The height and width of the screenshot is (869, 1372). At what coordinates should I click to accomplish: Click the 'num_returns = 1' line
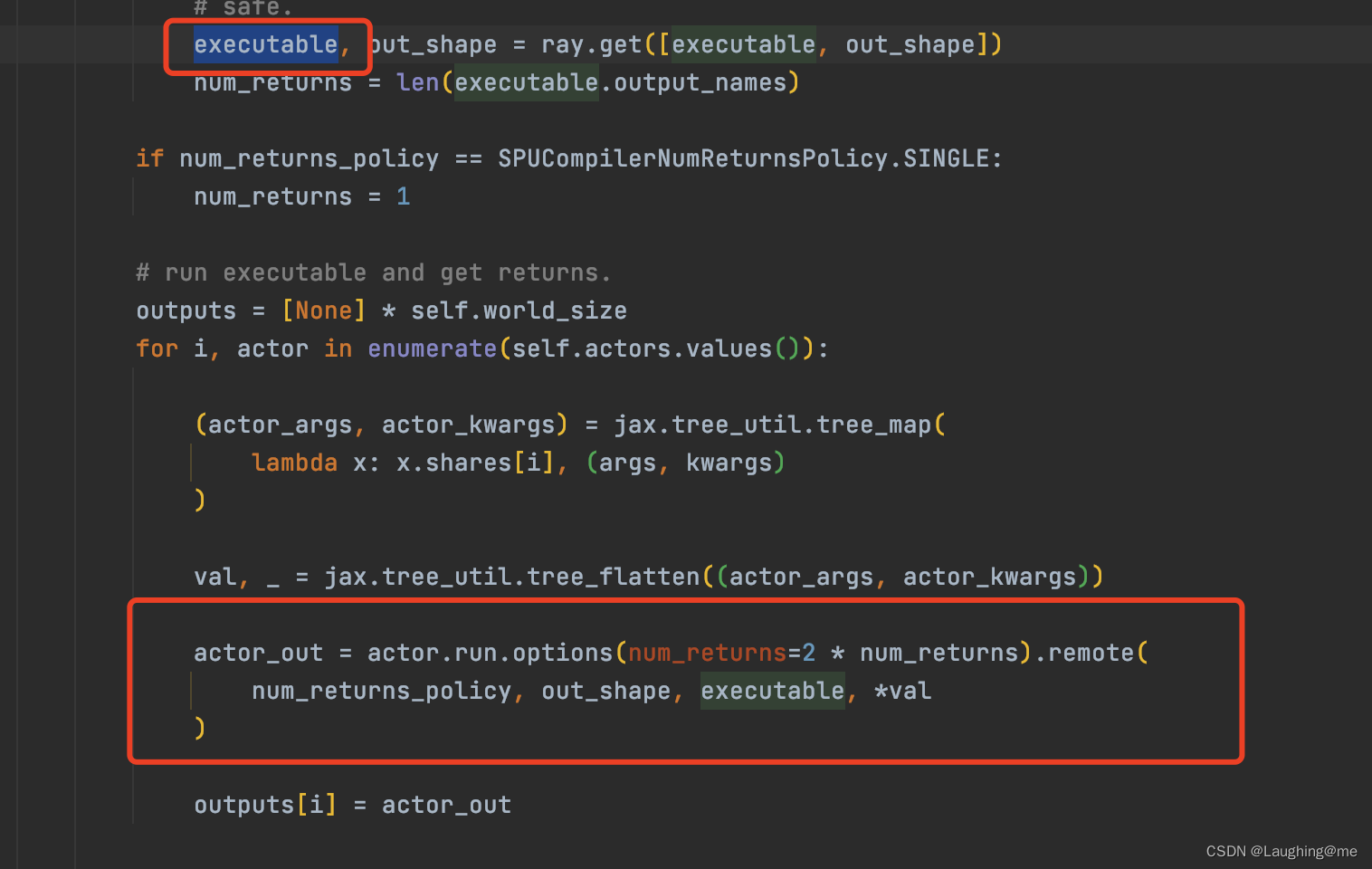click(301, 196)
